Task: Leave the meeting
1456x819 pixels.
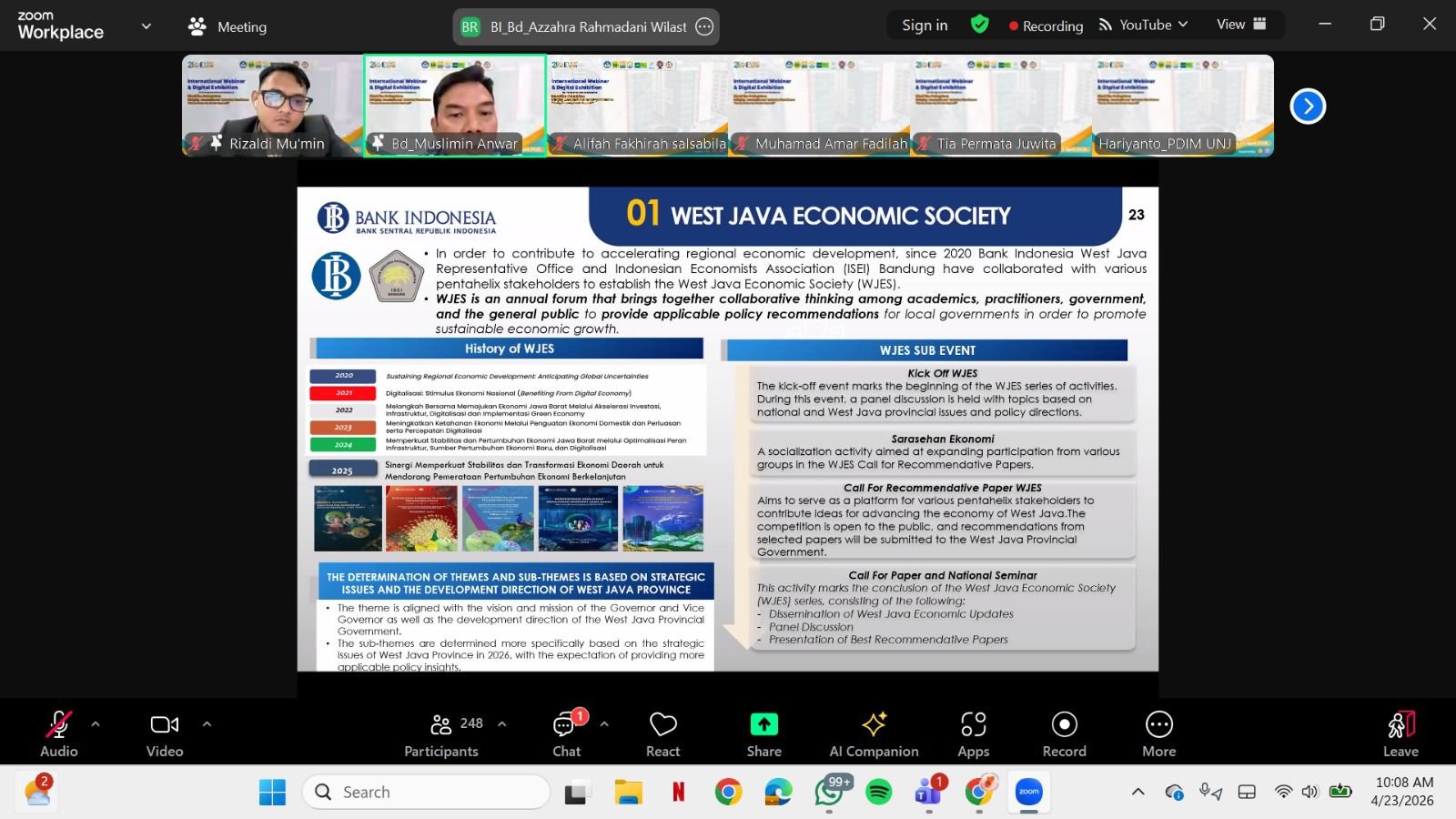Action: click(x=1400, y=733)
